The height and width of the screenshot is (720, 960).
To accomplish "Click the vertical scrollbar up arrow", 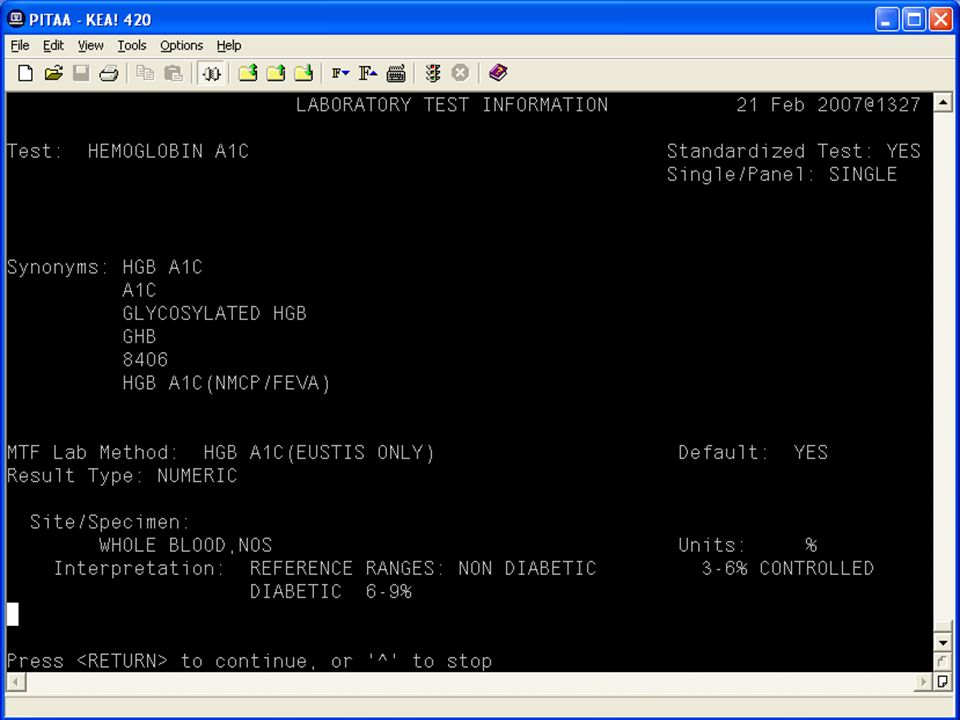I will (943, 102).
